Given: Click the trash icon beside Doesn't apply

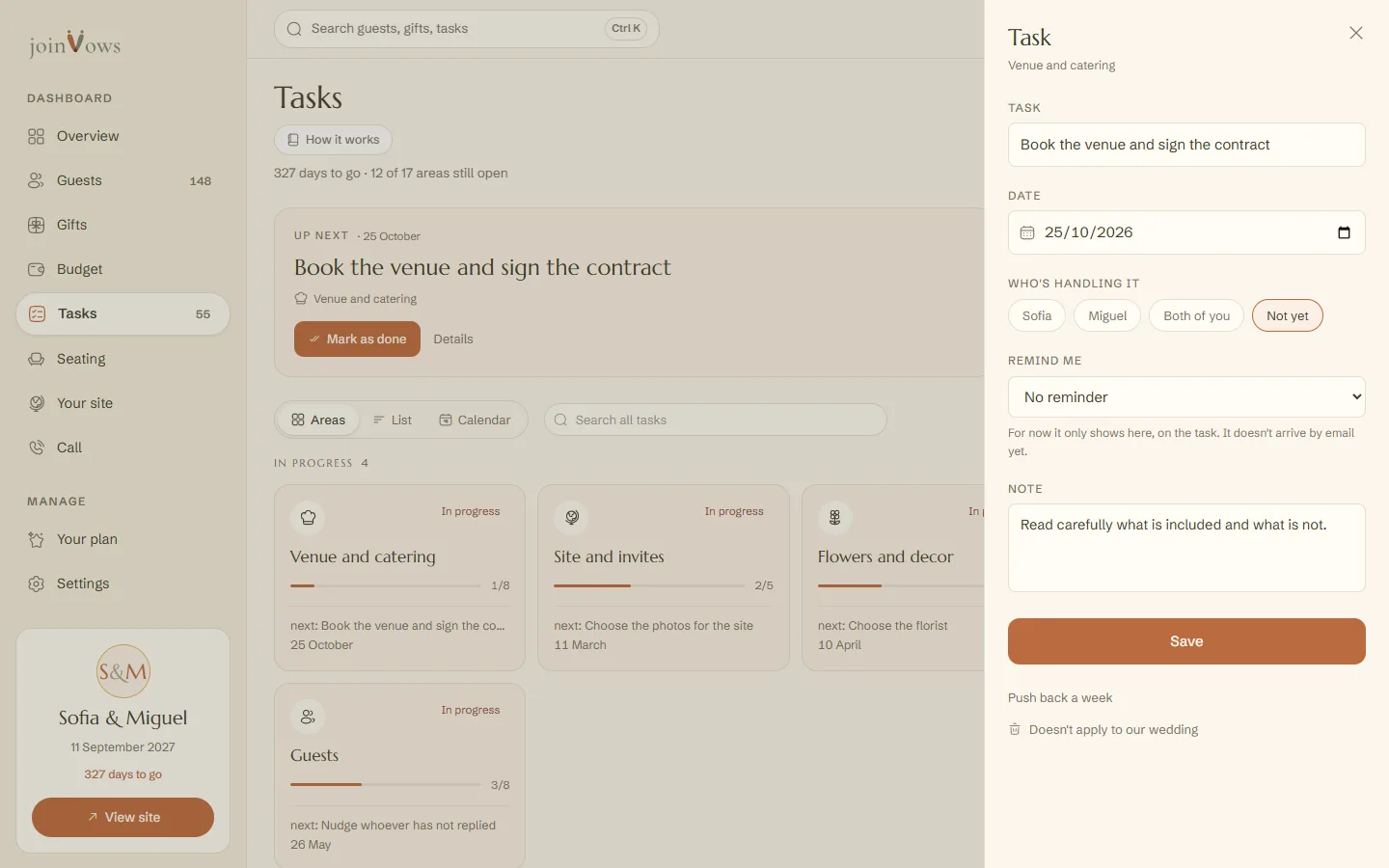Looking at the screenshot, I should pyautogui.click(x=1015, y=729).
